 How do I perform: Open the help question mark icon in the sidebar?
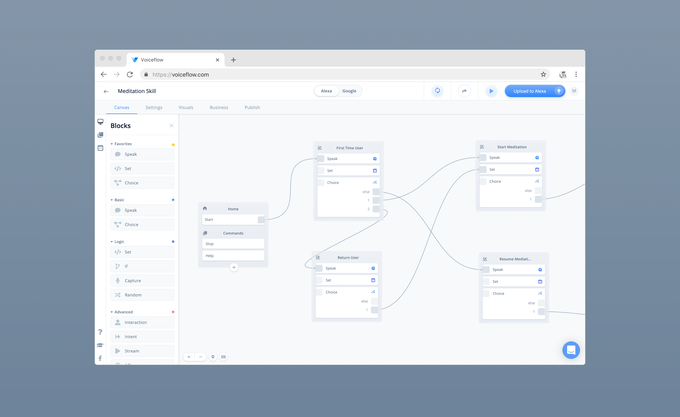100,332
